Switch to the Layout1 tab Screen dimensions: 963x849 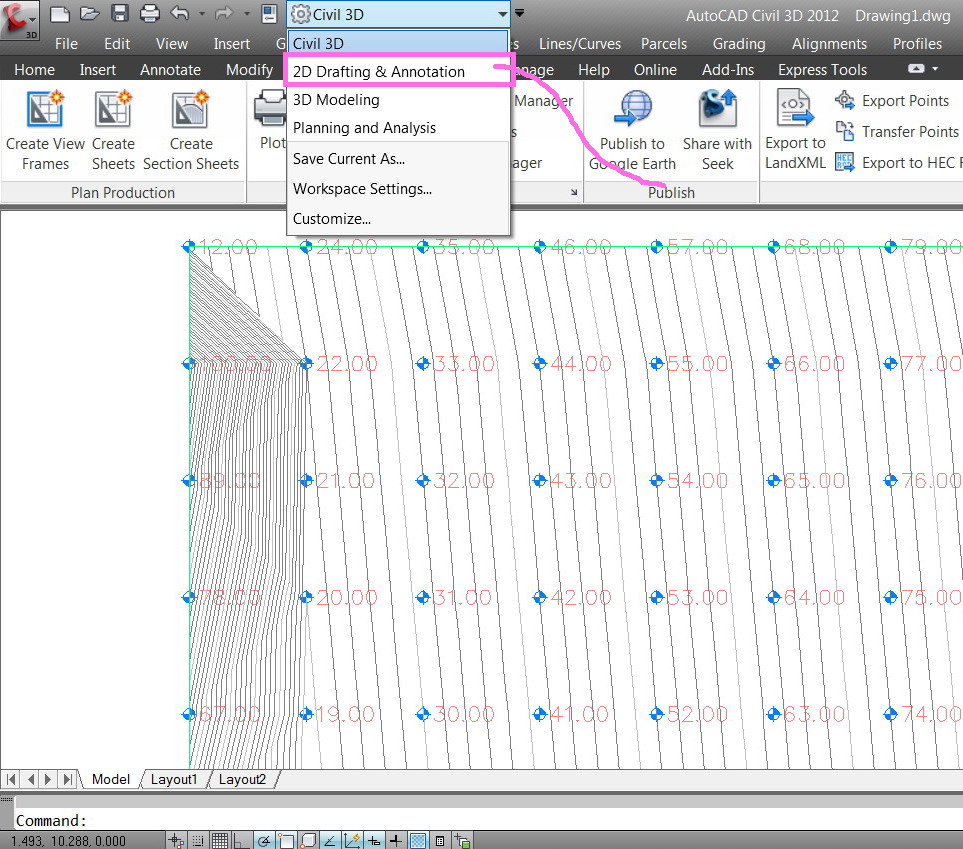[x=174, y=780]
